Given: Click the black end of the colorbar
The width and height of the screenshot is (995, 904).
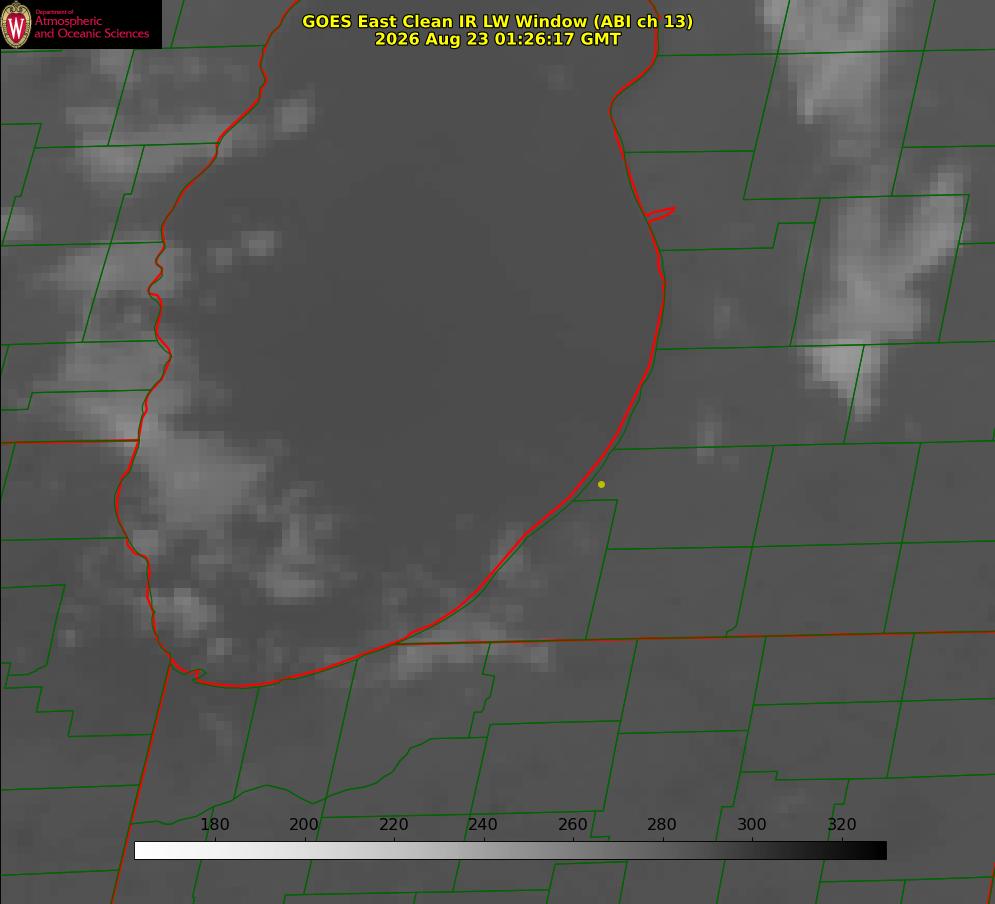Looking at the screenshot, I should (878, 851).
